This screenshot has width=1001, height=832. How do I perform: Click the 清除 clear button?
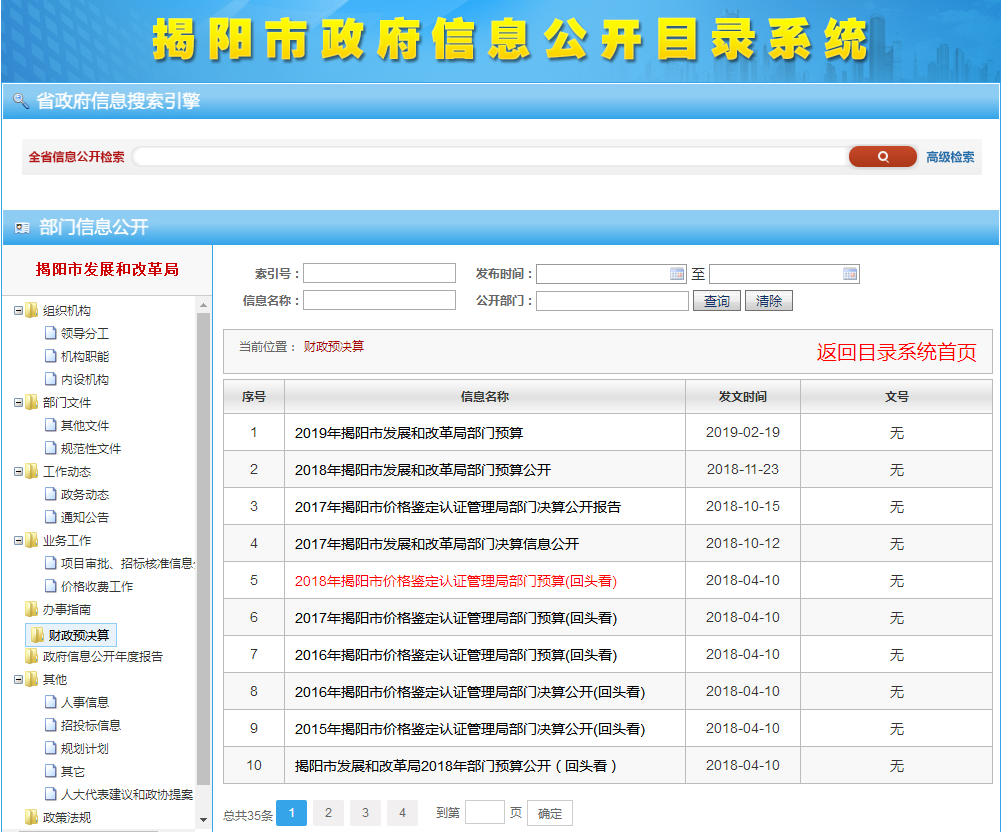(x=769, y=301)
